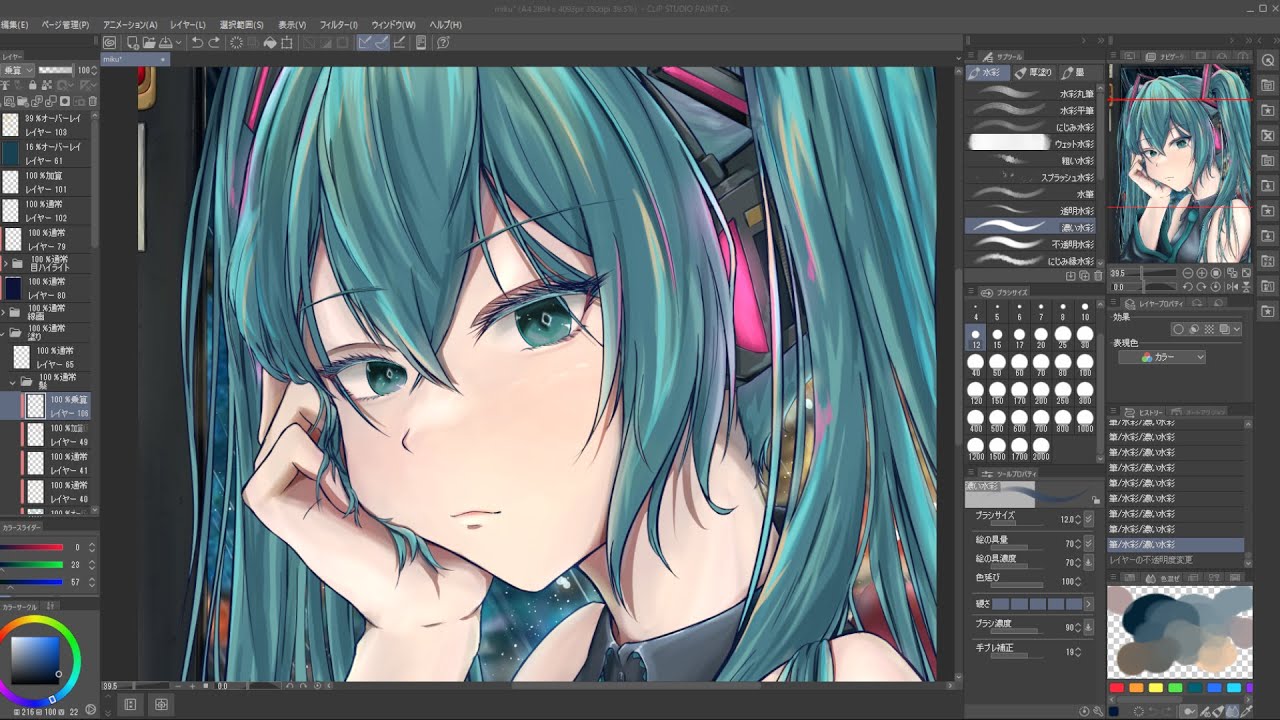Screen dimensions: 1280x720
Task: Toggle the Snap to Ruler icon
Action: point(365,43)
